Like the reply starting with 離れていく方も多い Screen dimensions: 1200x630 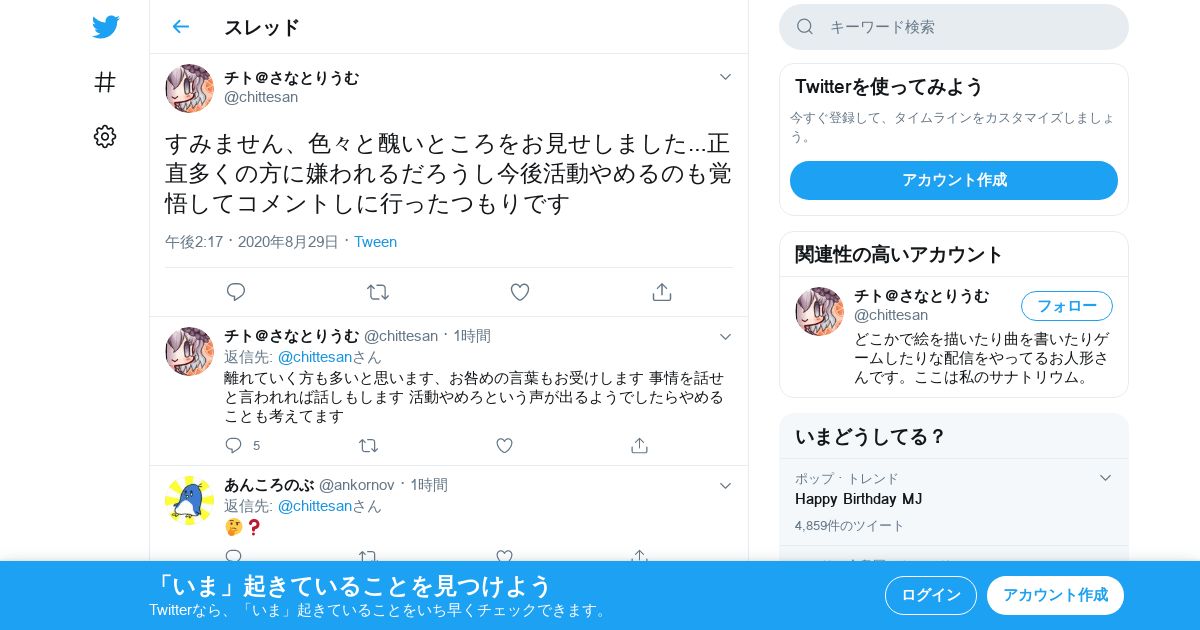tap(505, 446)
